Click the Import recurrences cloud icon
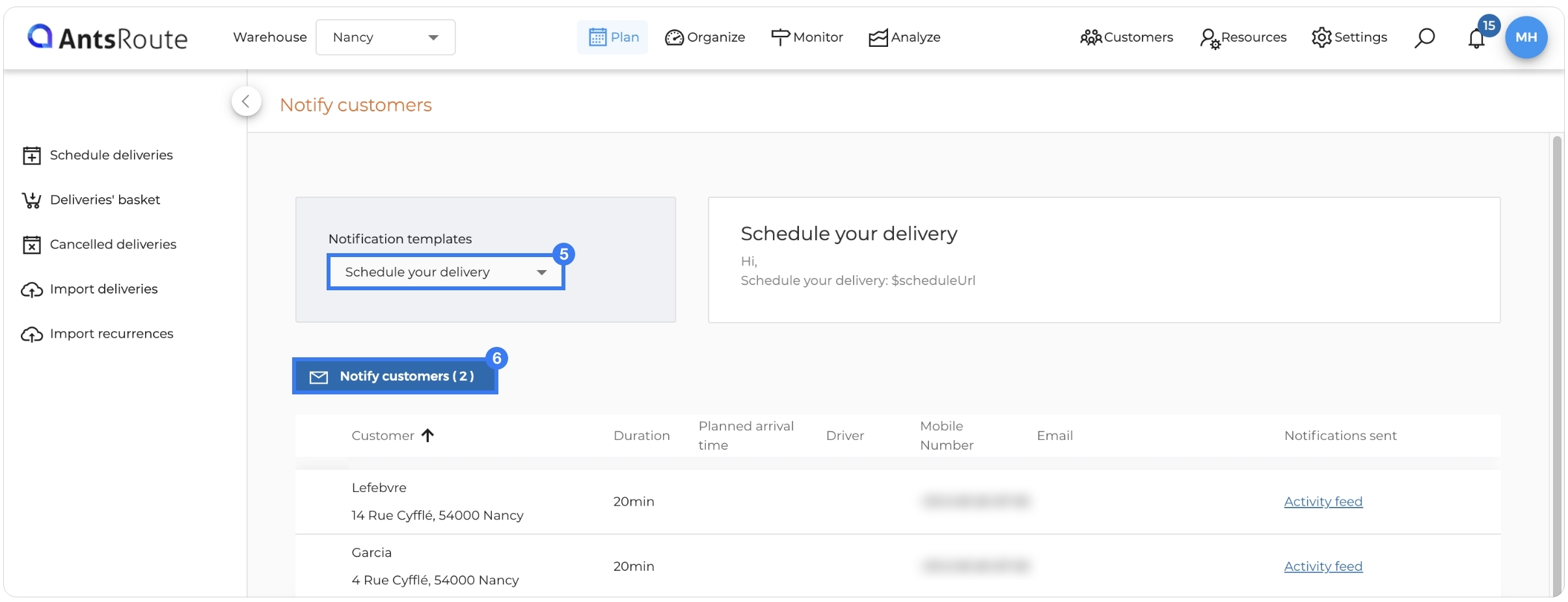The width and height of the screenshot is (1568, 602). point(32,335)
